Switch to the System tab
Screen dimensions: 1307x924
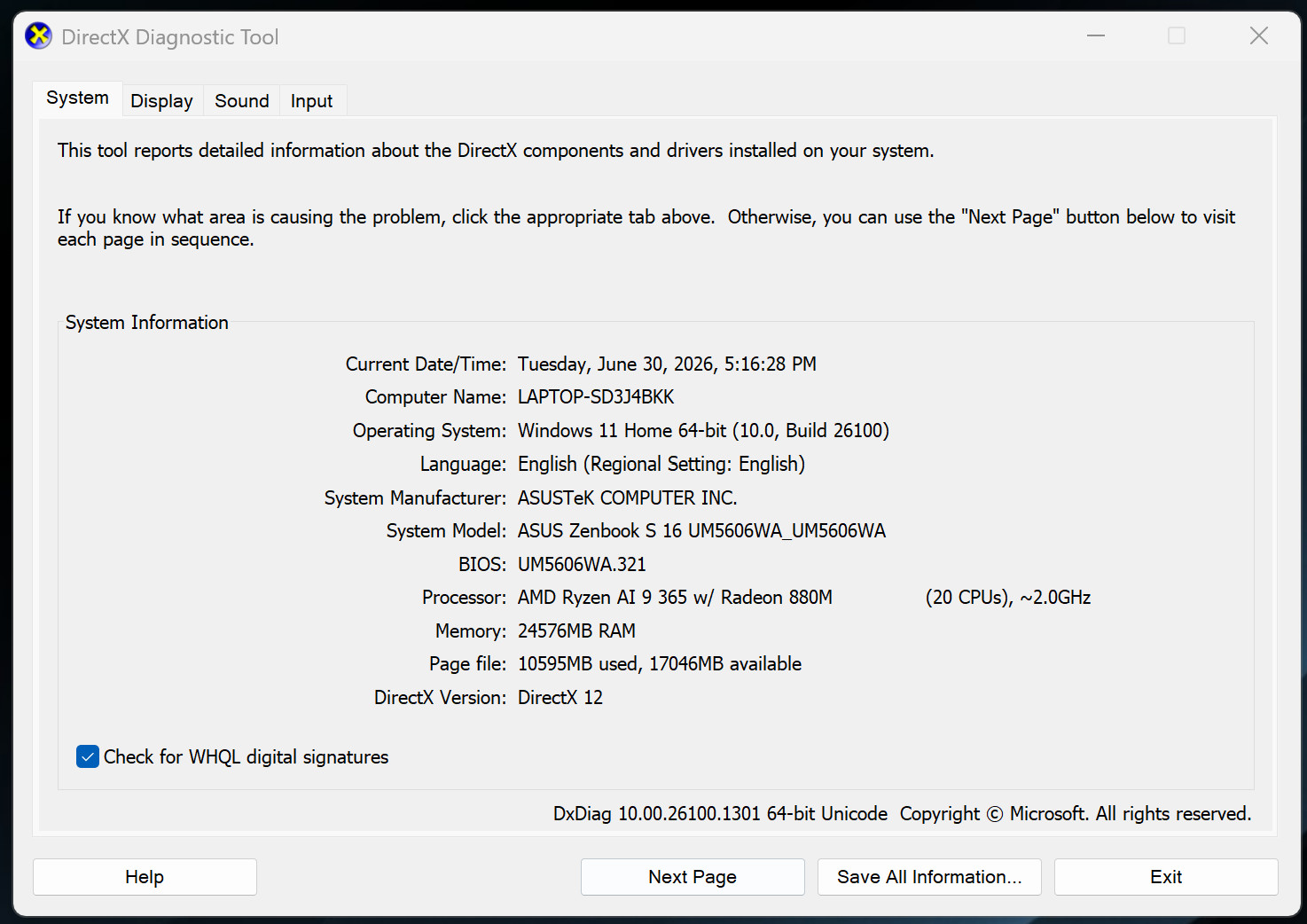[78, 98]
